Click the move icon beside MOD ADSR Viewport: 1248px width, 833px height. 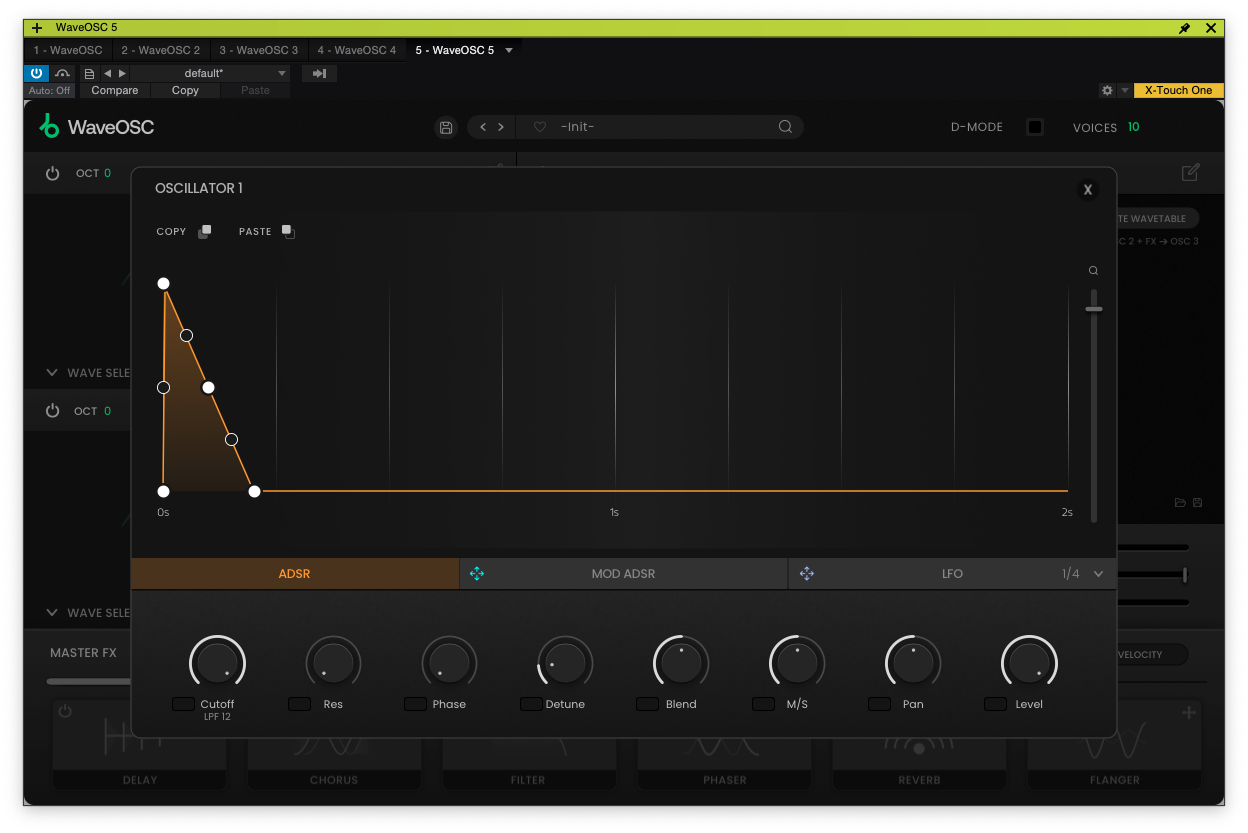[477, 574]
